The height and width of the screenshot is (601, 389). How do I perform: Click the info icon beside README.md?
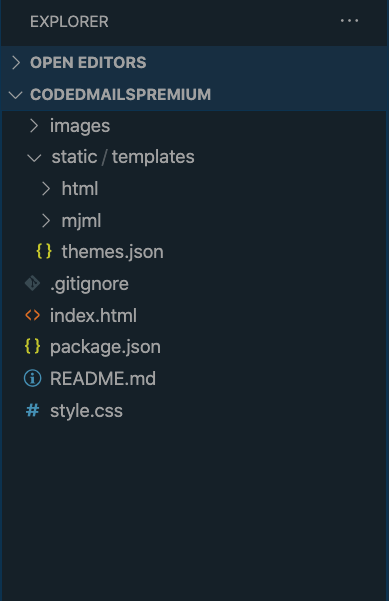click(x=33, y=378)
